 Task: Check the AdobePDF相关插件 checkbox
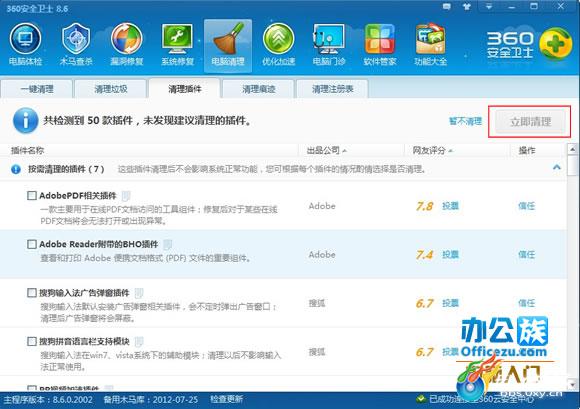pos(32,195)
